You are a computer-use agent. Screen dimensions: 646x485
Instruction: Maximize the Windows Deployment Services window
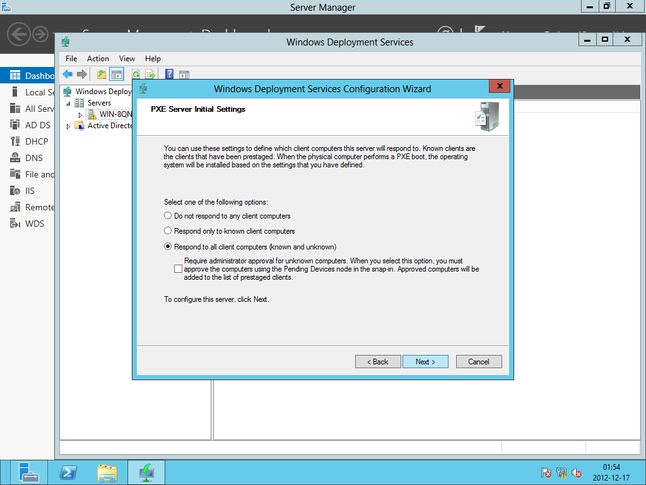point(604,40)
